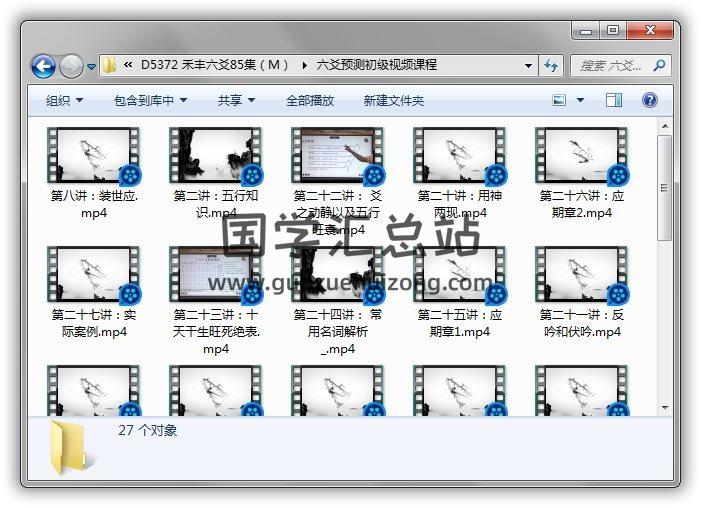Open the 包含到库中 dropdown

coord(150,101)
